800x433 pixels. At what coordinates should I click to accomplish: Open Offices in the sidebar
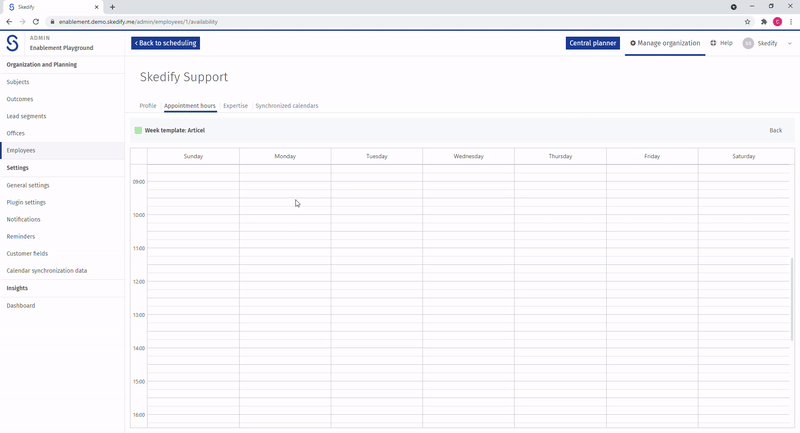15,133
